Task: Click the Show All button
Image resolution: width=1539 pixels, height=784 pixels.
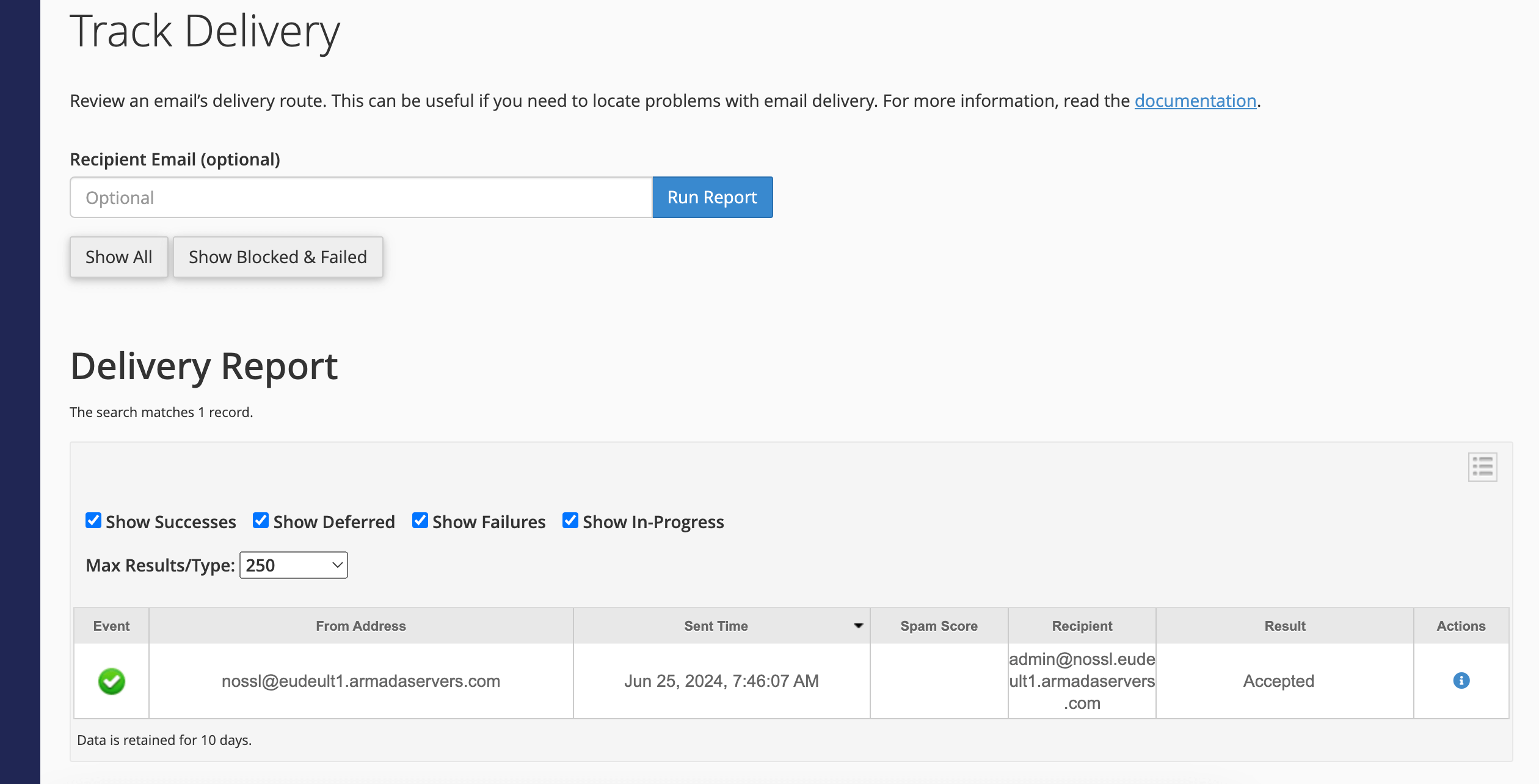Action: tap(118, 257)
